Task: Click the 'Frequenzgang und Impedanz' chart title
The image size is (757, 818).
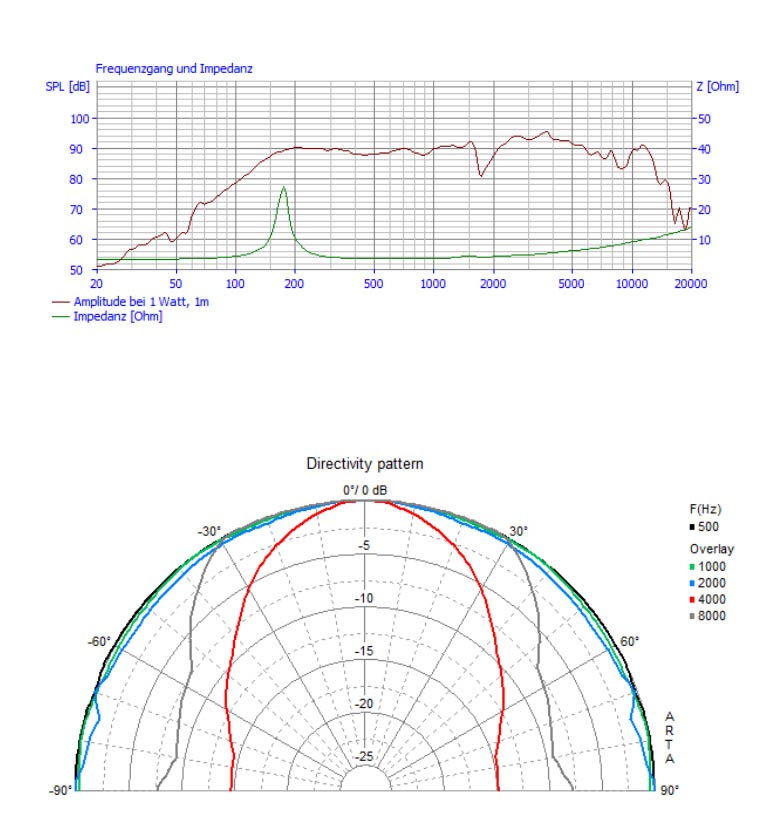Action: click(174, 68)
